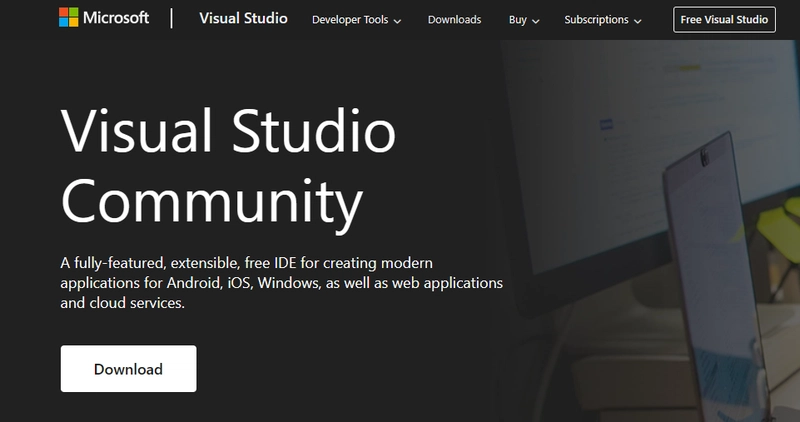Expand the Subscriptions dropdown menu
Image resolution: width=800 pixels, height=422 pixels.
(x=603, y=20)
